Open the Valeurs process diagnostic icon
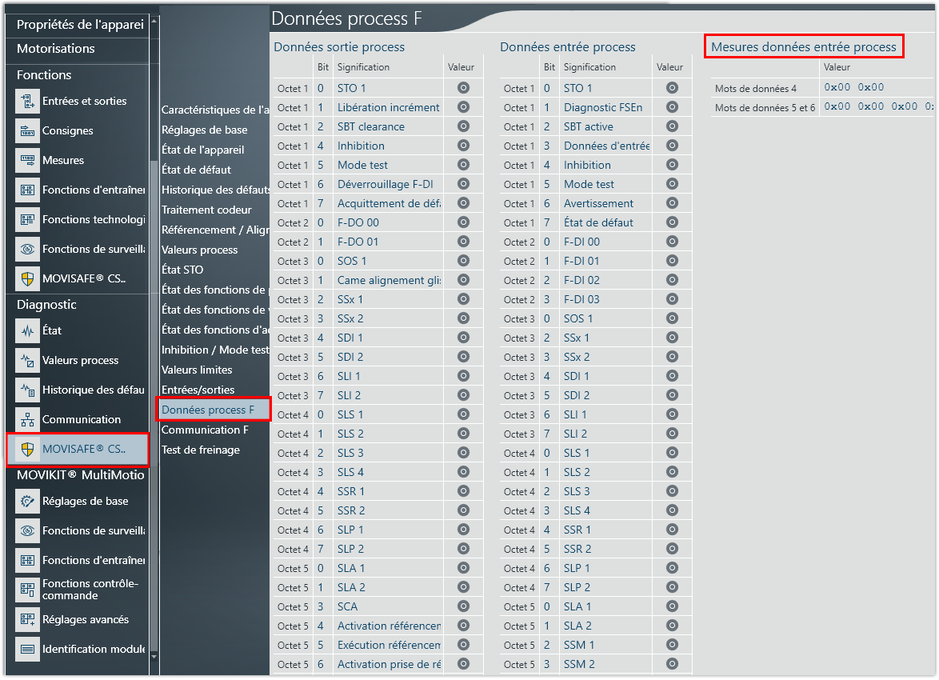 click(x=27, y=360)
